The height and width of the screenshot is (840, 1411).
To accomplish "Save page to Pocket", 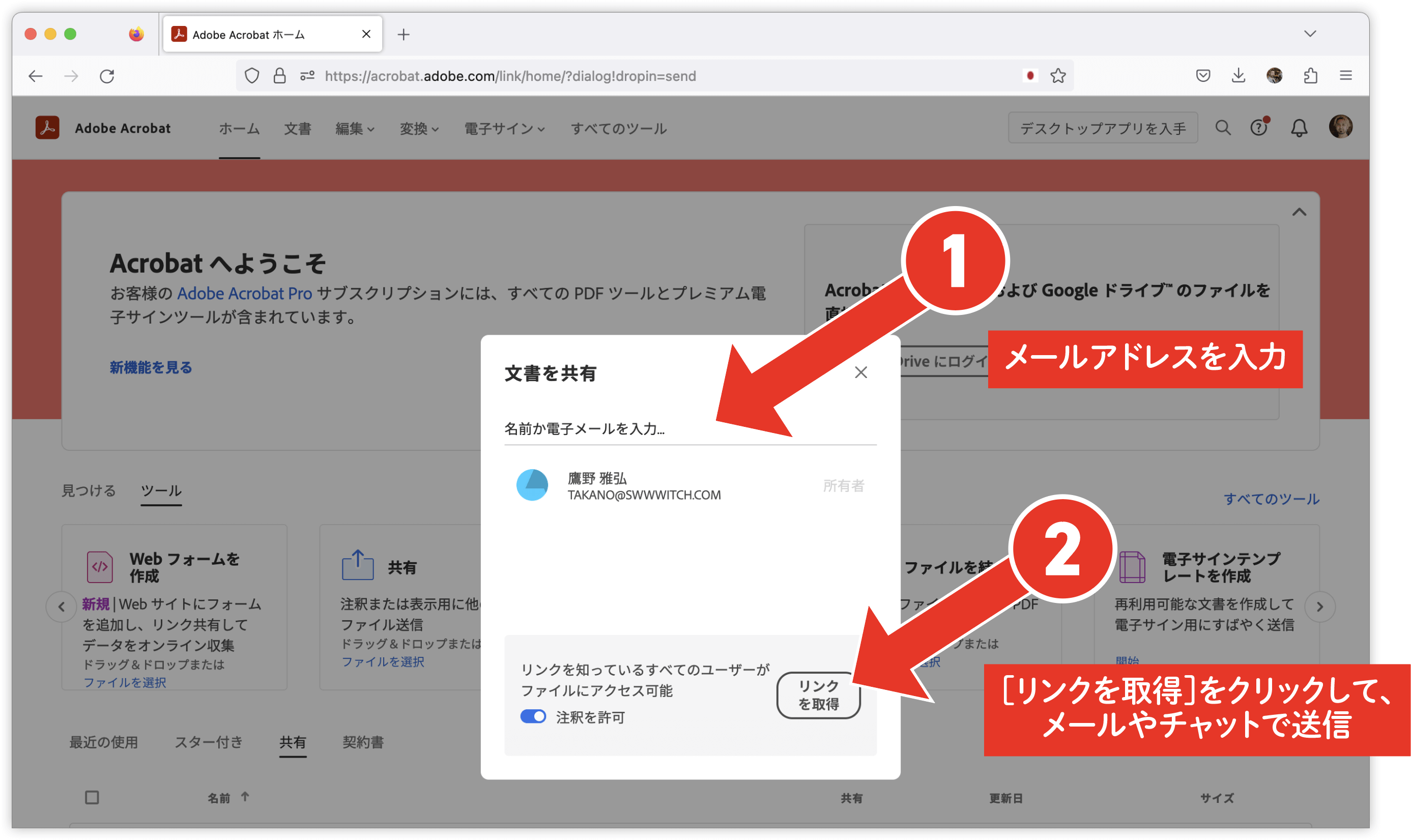I will (x=1203, y=75).
